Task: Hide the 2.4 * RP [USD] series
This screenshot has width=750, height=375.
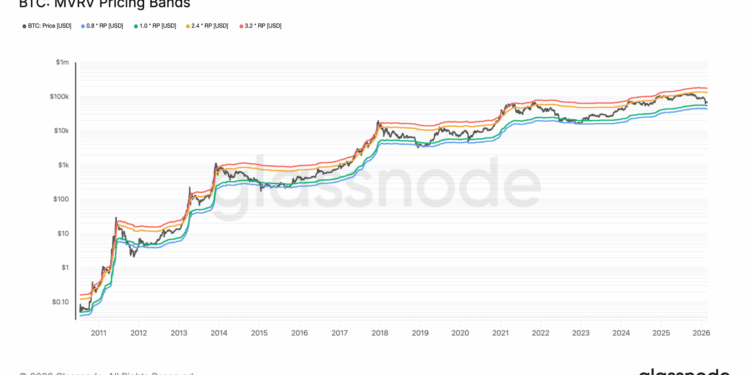Action: click(x=207, y=26)
